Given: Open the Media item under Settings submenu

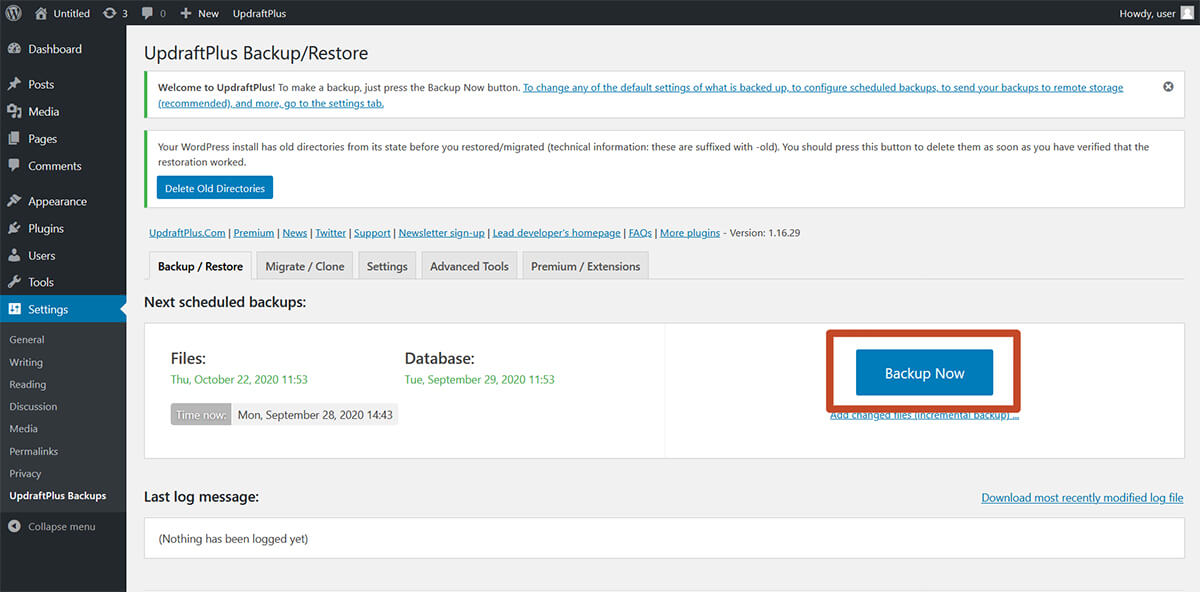Looking at the screenshot, I should pyautogui.click(x=24, y=428).
